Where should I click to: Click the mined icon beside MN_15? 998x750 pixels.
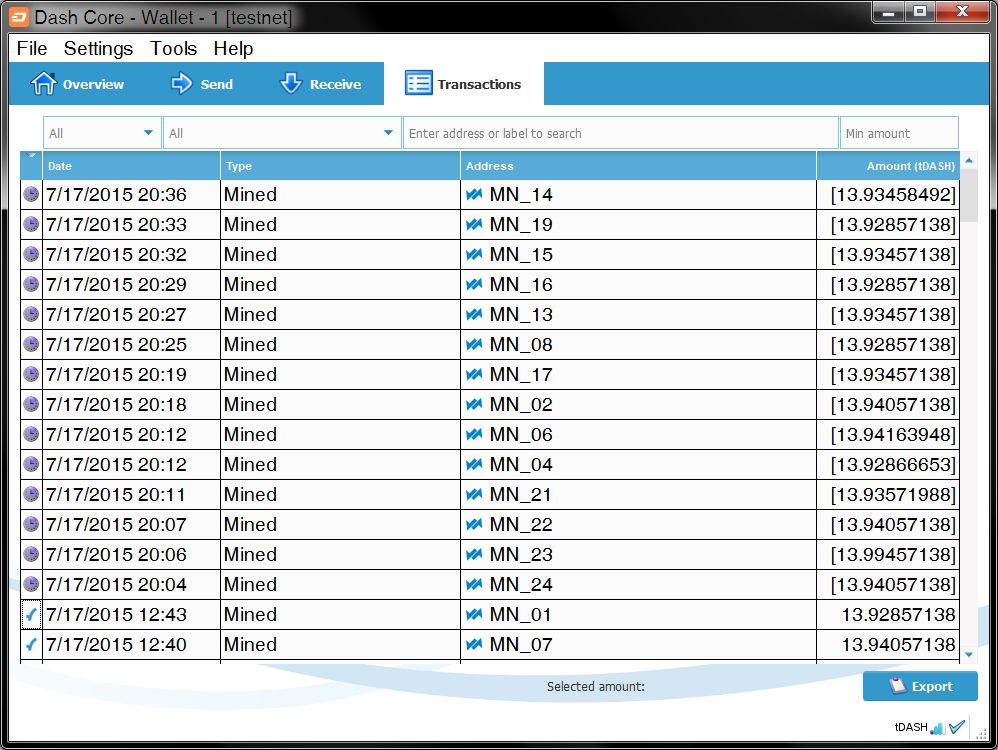(474, 254)
